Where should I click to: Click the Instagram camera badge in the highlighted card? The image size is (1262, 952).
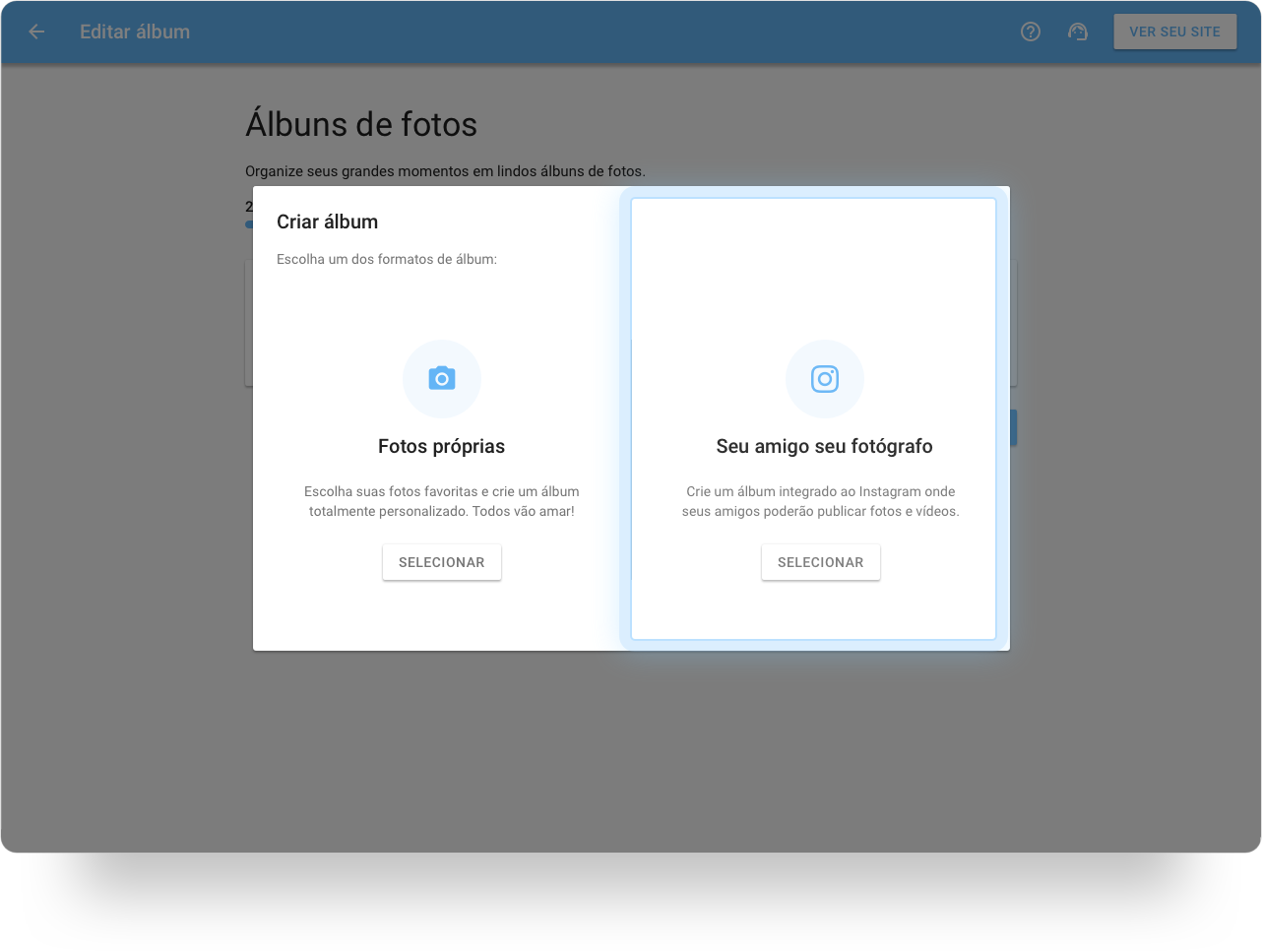[x=824, y=379]
